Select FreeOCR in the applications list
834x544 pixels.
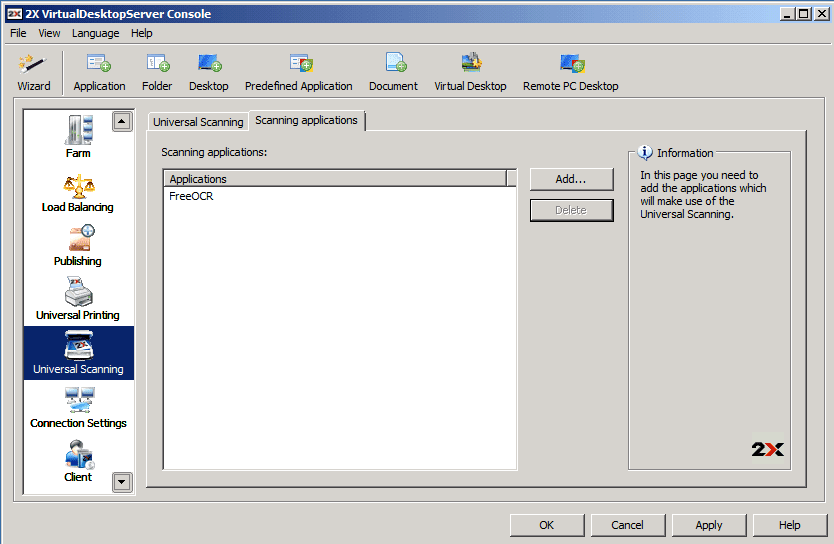(x=191, y=196)
